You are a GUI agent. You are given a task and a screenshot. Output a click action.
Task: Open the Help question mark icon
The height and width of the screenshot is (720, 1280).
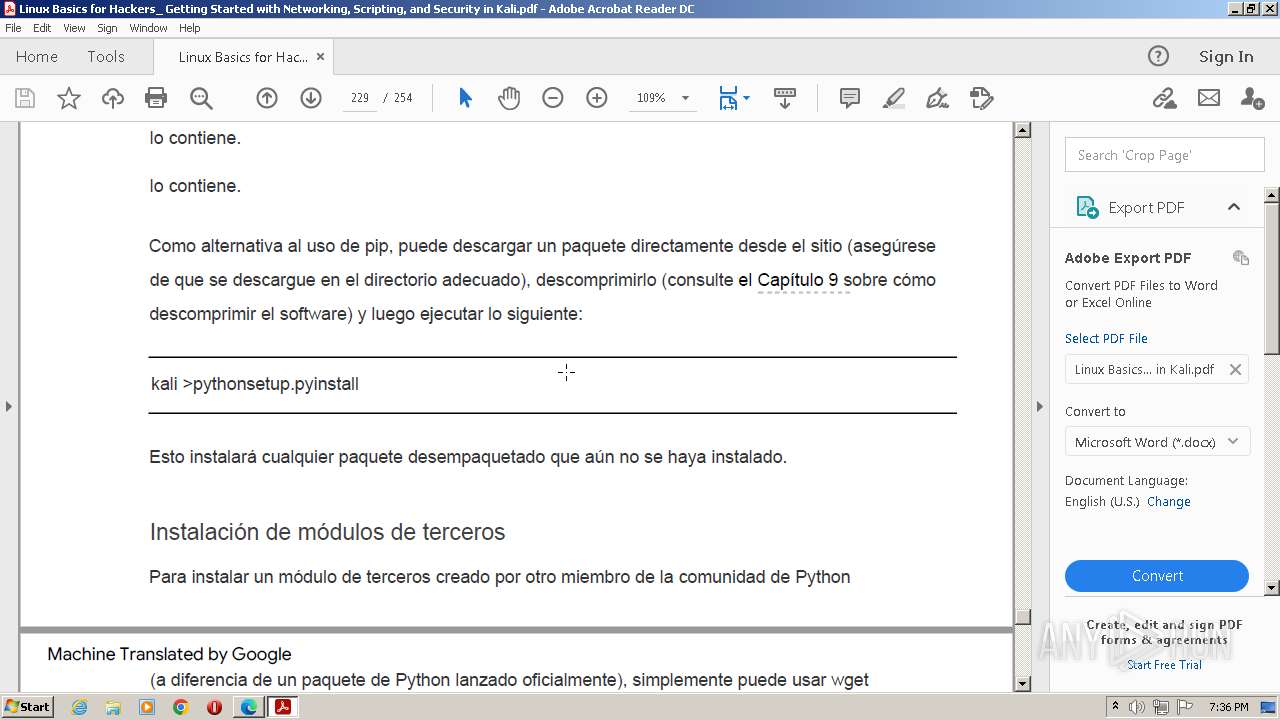pyautogui.click(x=1158, y=56)
